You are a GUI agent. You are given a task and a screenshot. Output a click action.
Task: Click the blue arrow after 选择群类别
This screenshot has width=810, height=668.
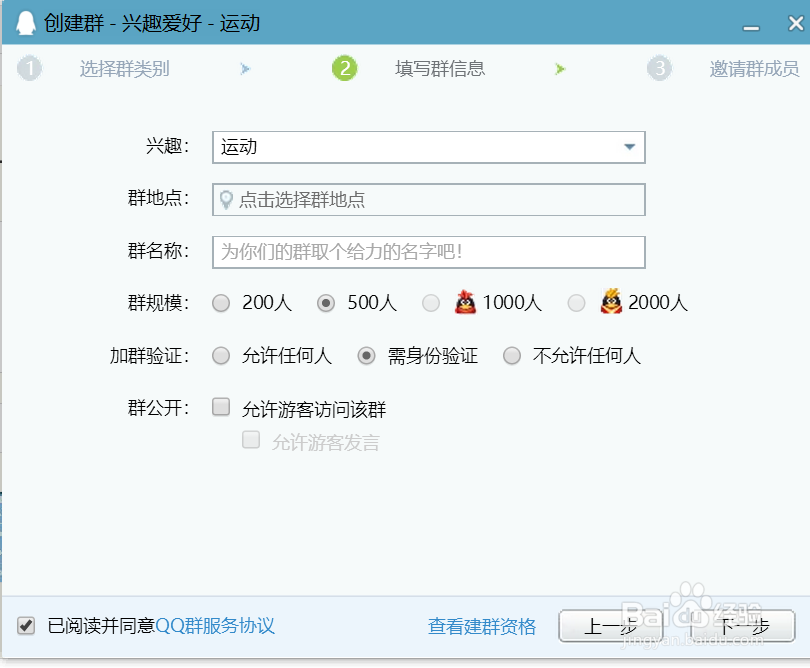pos(245,69)
